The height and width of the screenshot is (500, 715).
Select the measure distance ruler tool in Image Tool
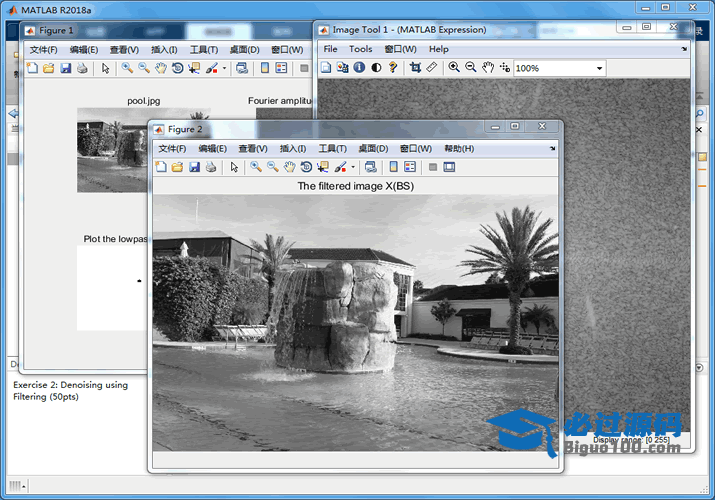[432, 68]
